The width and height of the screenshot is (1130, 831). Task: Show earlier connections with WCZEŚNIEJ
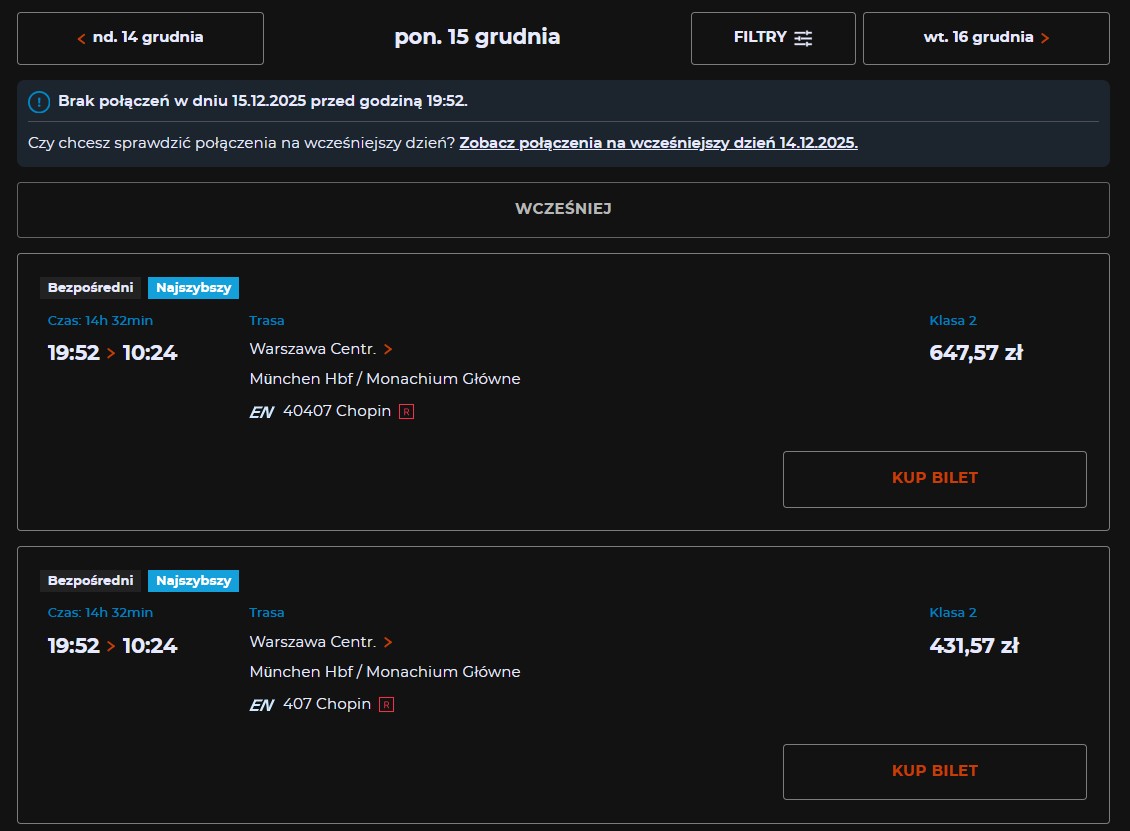[x=564, y=210]
